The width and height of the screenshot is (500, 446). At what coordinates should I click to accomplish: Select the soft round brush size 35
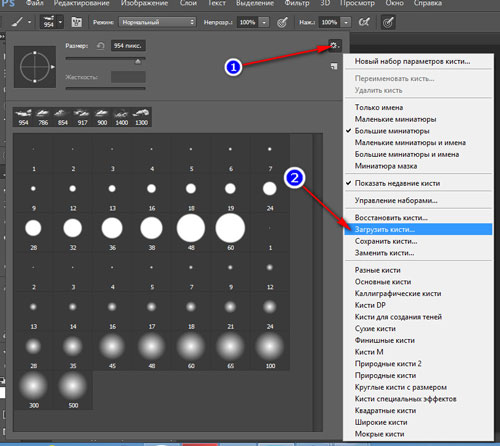click(x=73, y=351)
